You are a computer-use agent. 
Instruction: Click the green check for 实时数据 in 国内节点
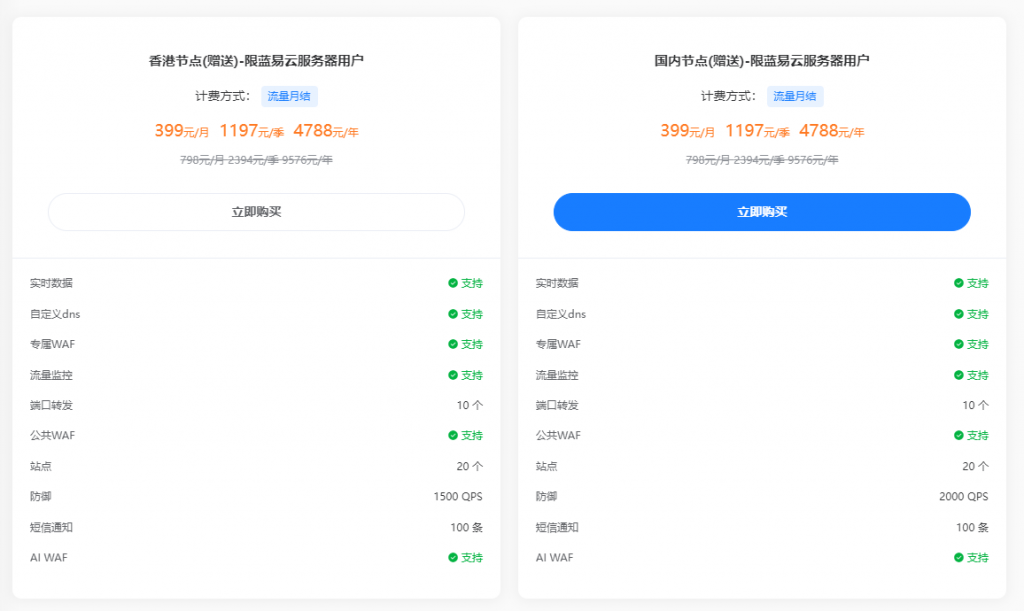tap(959, 283)
